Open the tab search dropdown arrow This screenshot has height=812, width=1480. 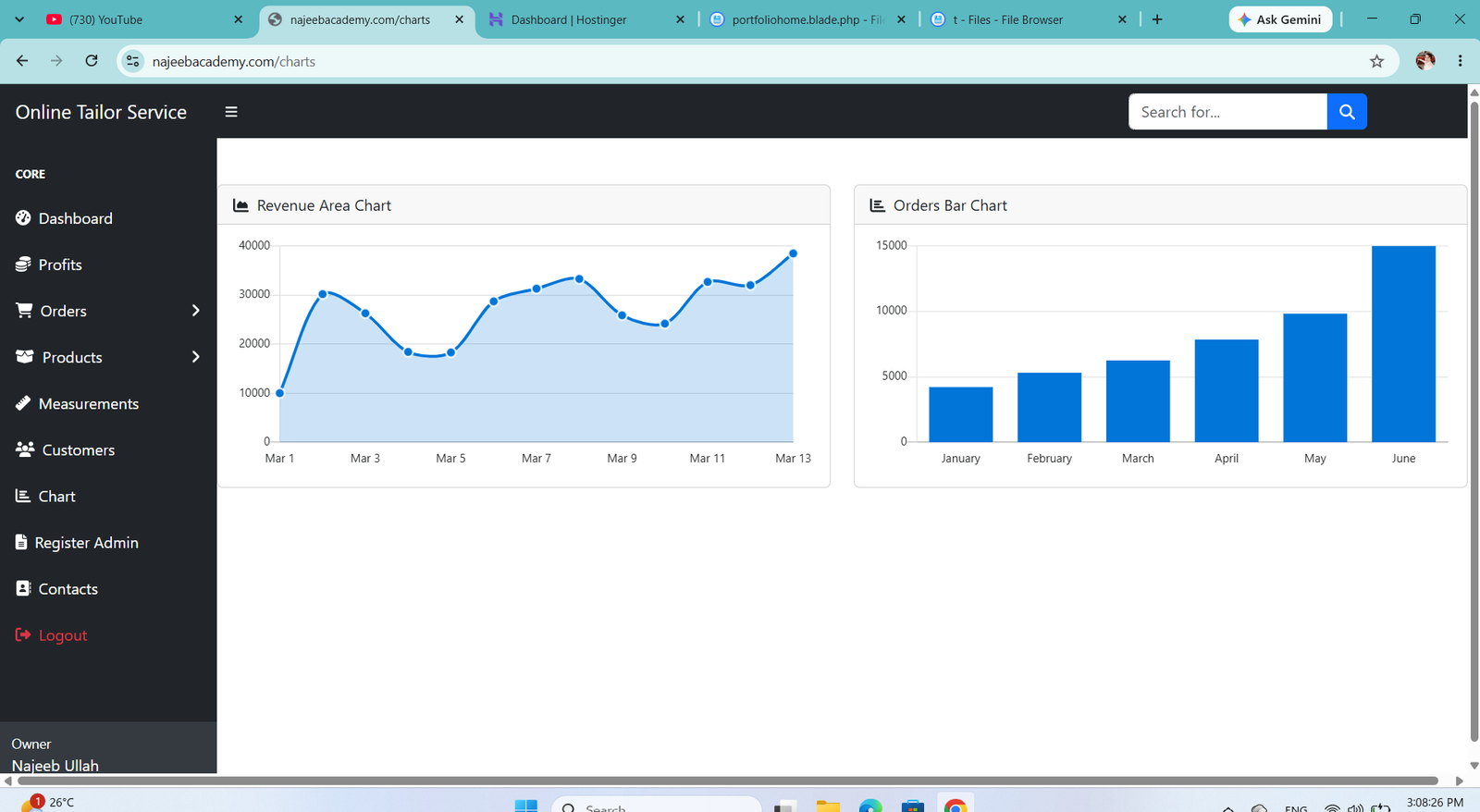click(x=19, y=19)
